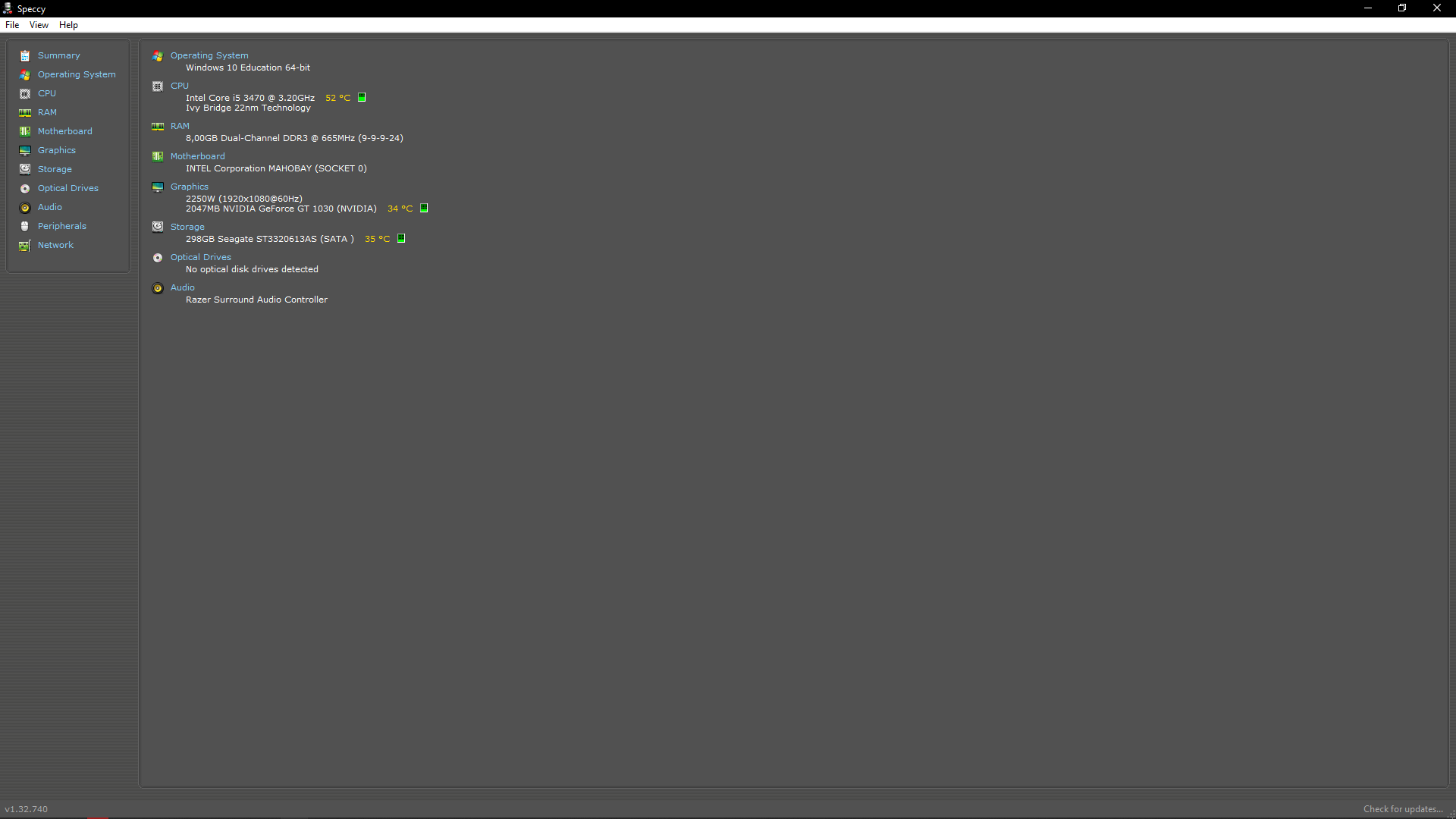The width and height of the screenshot is (1456, 819).
Task: Click the Motherboard icon in the sidebar
Action: pyautogui.click(x=25, y=132)
